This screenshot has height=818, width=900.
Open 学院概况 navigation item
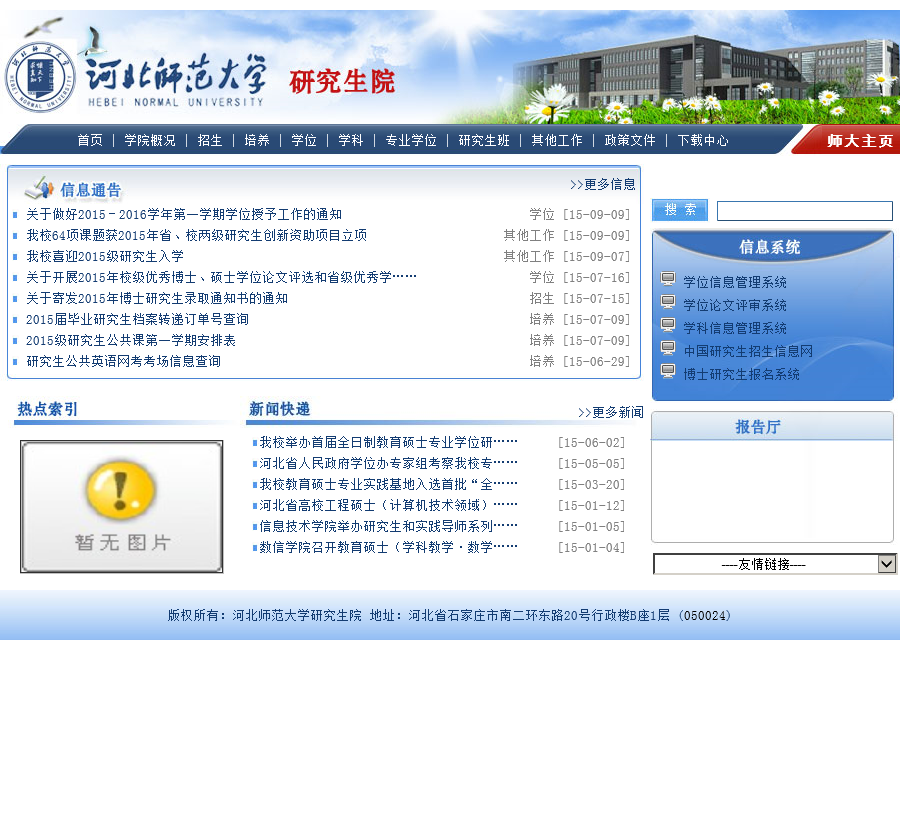[150, 140]
